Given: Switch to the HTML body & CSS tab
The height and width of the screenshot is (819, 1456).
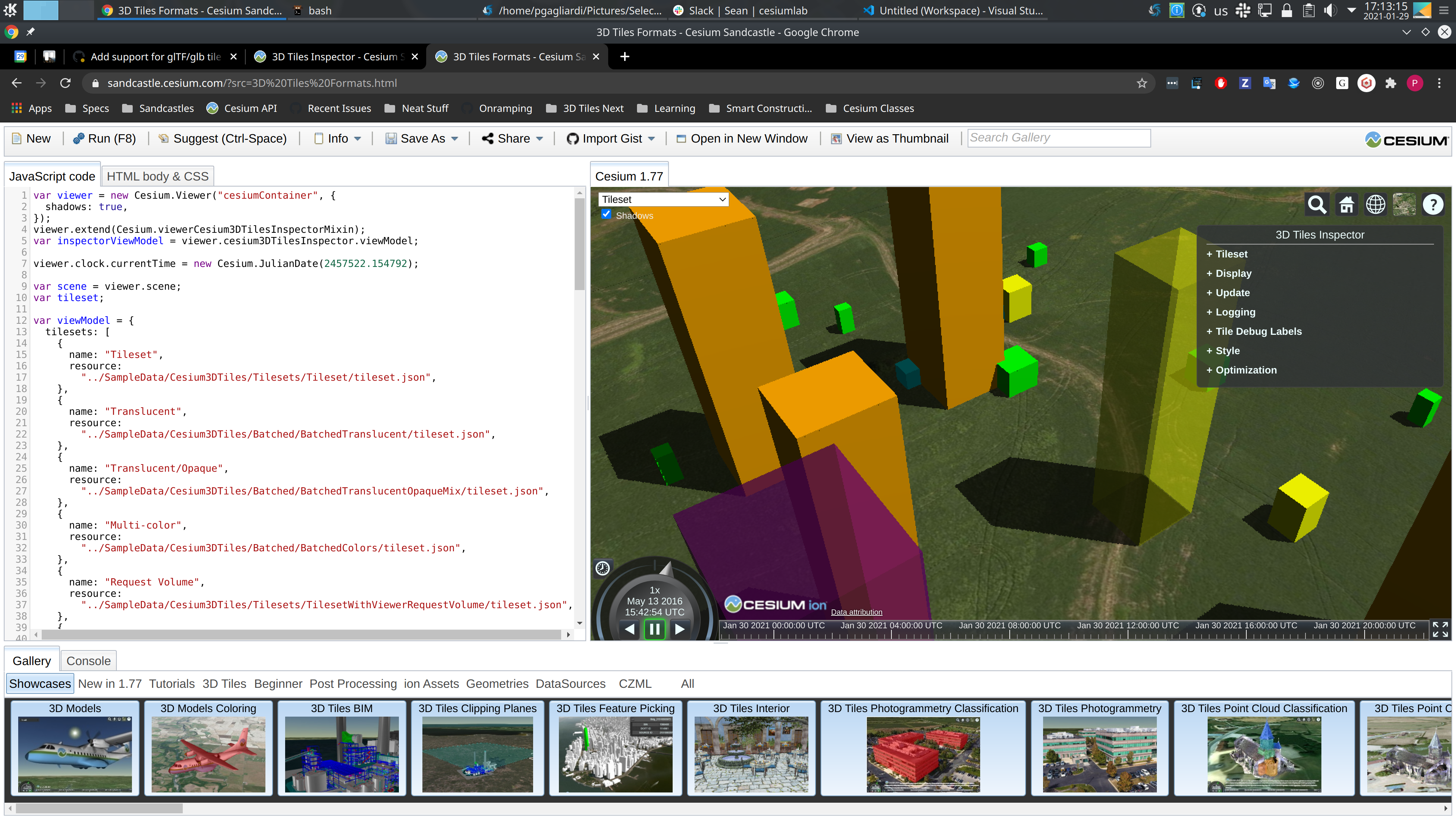Looking at the screenshot, I should pyautogui.click(x=158, y=176).
